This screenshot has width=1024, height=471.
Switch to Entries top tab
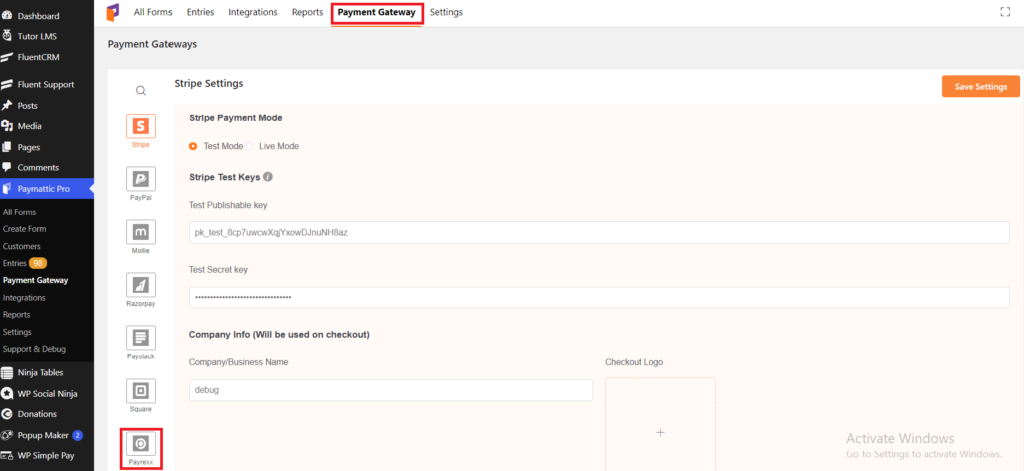200,12
